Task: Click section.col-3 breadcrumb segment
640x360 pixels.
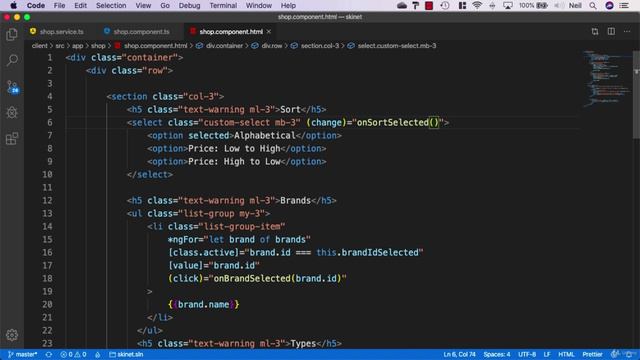Action: (x=320, y=46)
